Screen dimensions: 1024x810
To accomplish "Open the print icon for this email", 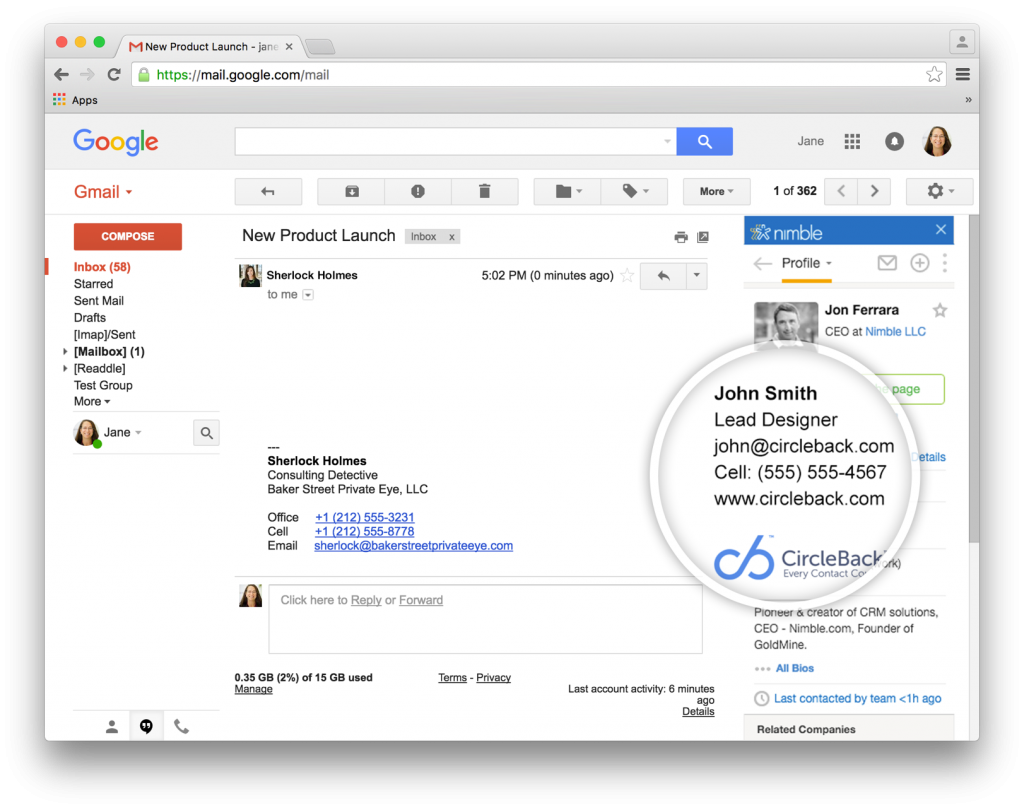I will [x=680, y=237].
